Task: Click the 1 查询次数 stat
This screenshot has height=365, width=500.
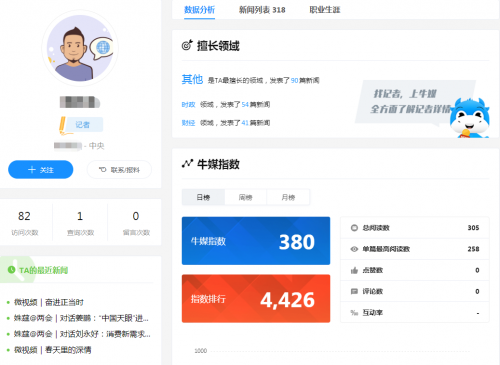Action: tap(80, 223)
